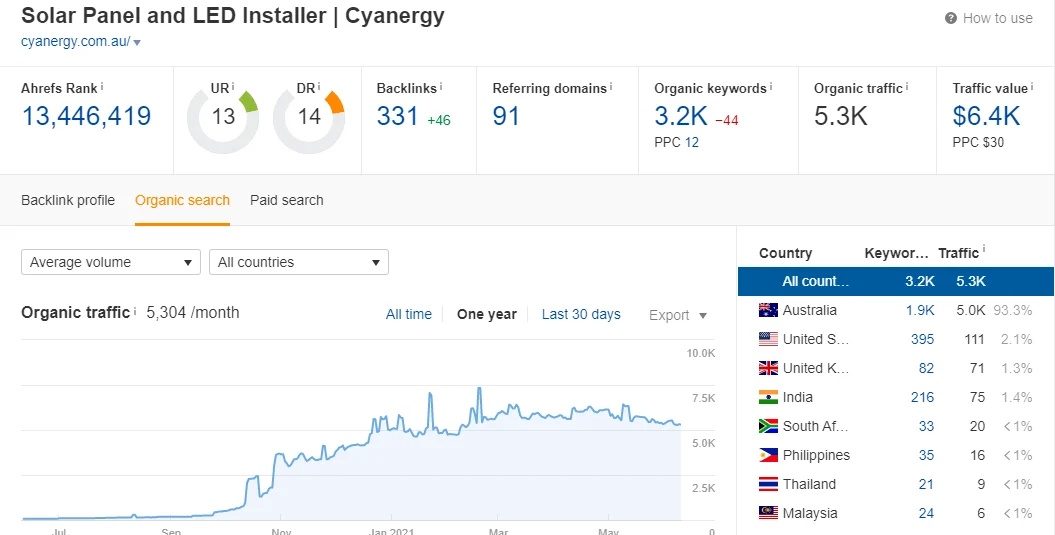Open the All countries dropdown
Viewport: 1055px width, 535px height.
(x=299, y=262)
